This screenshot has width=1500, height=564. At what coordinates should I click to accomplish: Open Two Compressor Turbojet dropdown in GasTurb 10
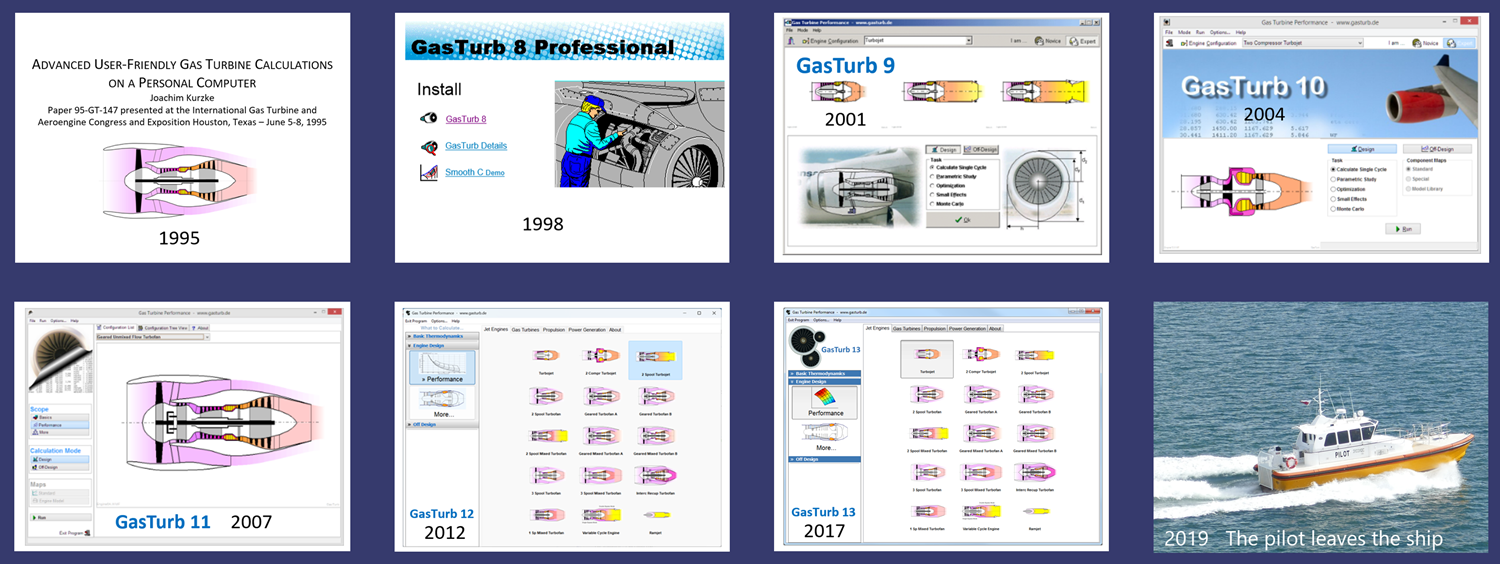coord(1302,43)
